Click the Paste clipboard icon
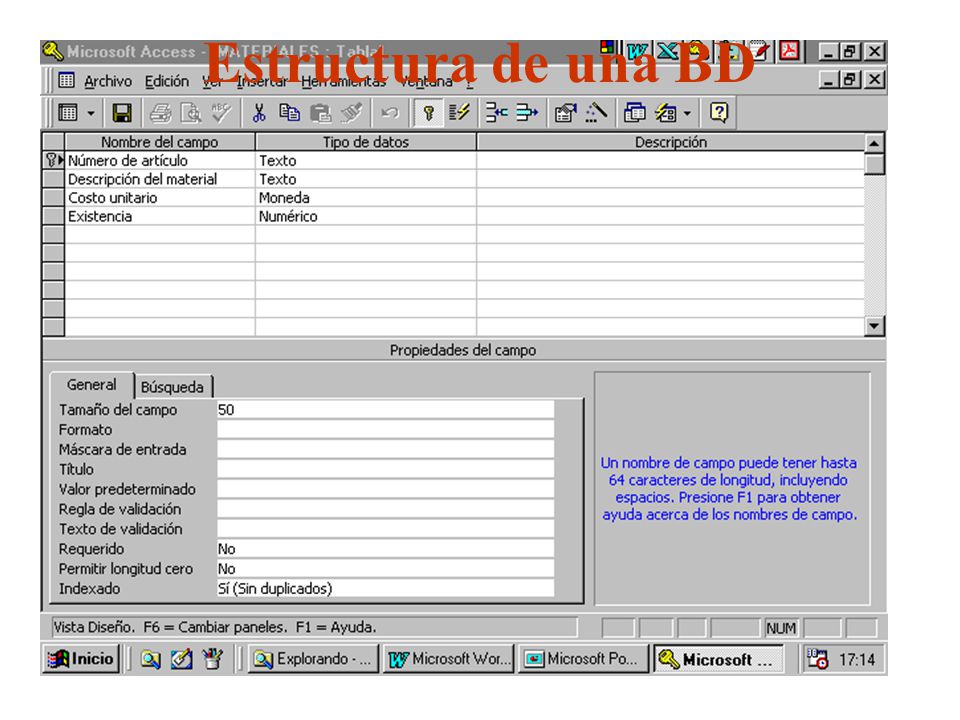Image resolution: width=960 pixels, height=720 pixels. pos(320,113)
